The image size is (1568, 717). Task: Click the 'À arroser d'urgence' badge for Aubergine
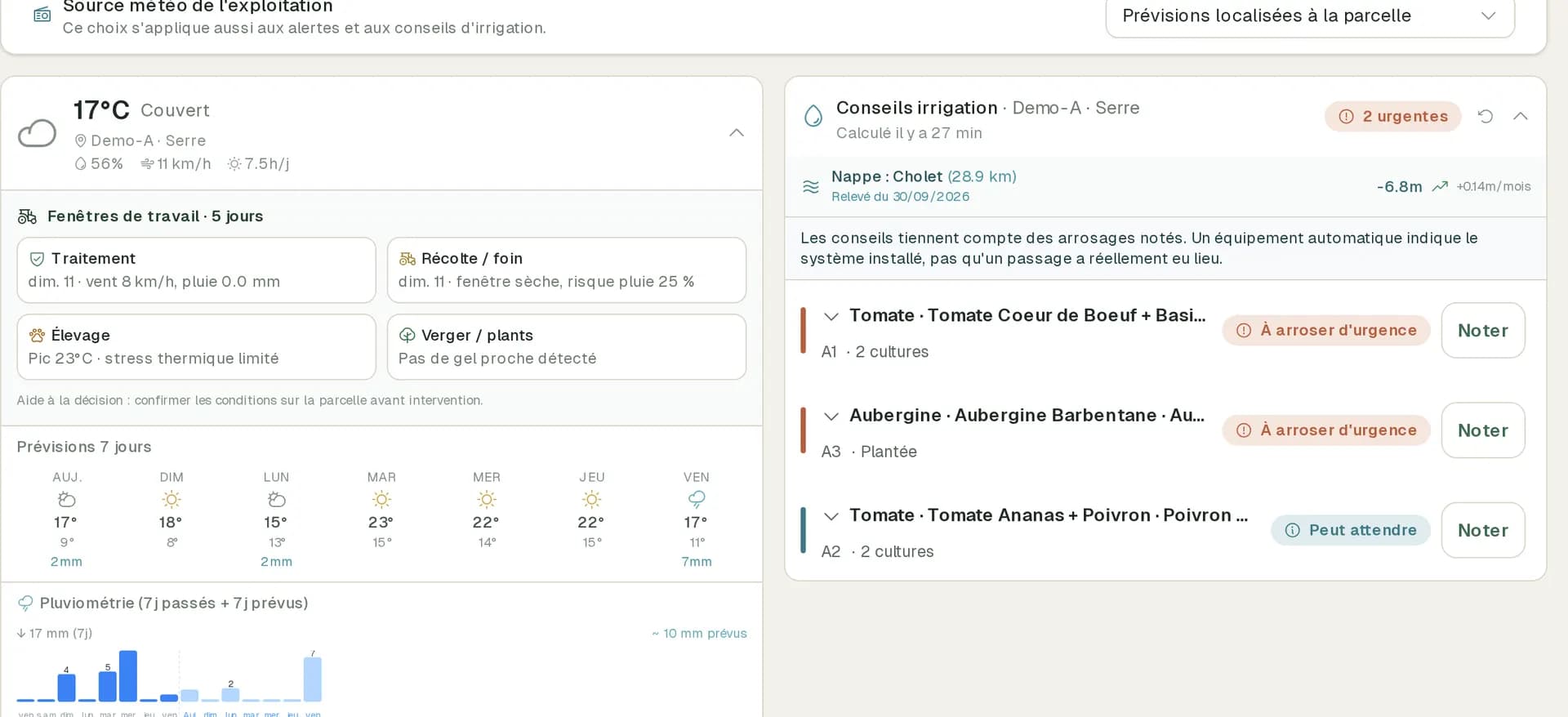(x=1326, y=430)
